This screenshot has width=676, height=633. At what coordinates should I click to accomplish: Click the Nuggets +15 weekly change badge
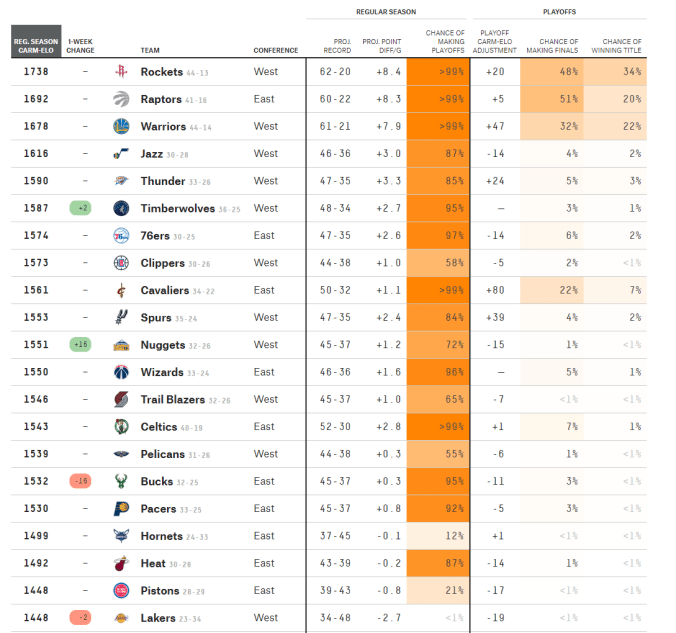[x=80, y=345]
